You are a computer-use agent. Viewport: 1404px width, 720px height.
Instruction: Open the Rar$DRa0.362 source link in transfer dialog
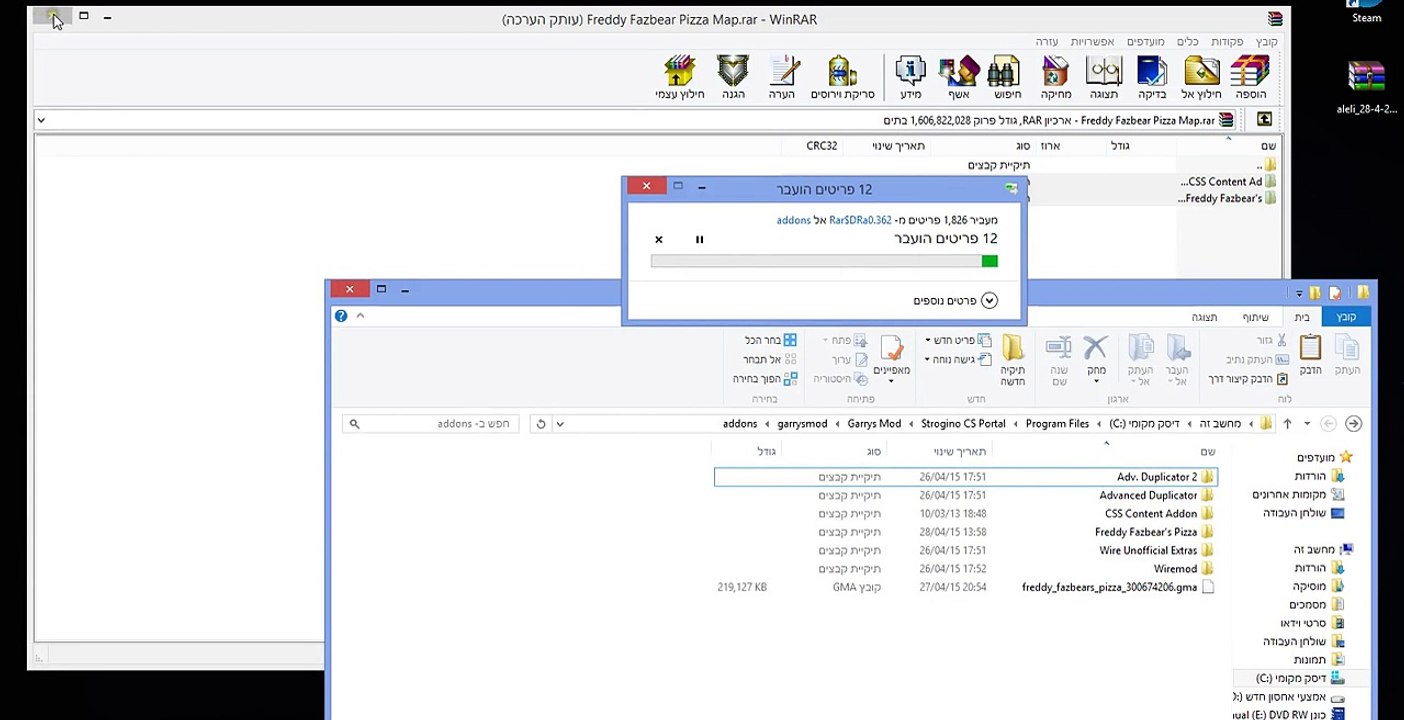tap(860, 220)
